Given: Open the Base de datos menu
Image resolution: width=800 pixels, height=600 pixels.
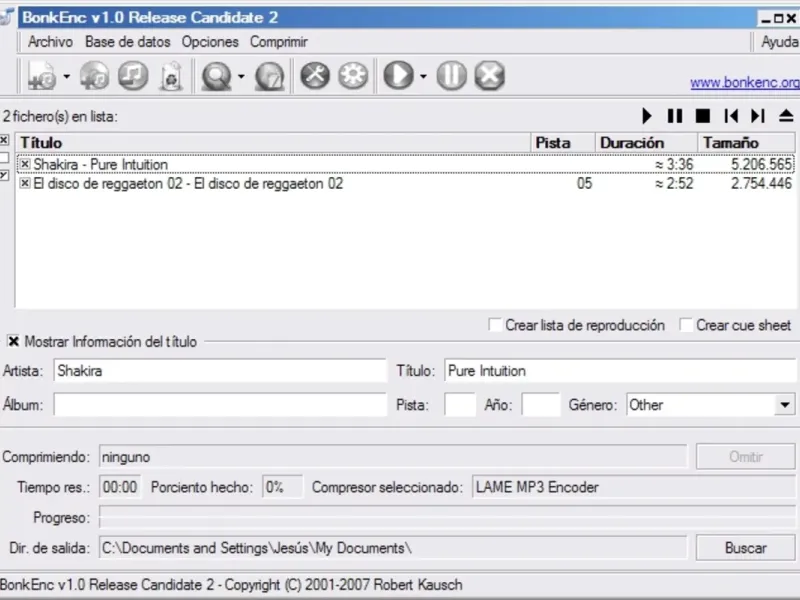Looking at the screenshot, I should click(x=128, y=42).
